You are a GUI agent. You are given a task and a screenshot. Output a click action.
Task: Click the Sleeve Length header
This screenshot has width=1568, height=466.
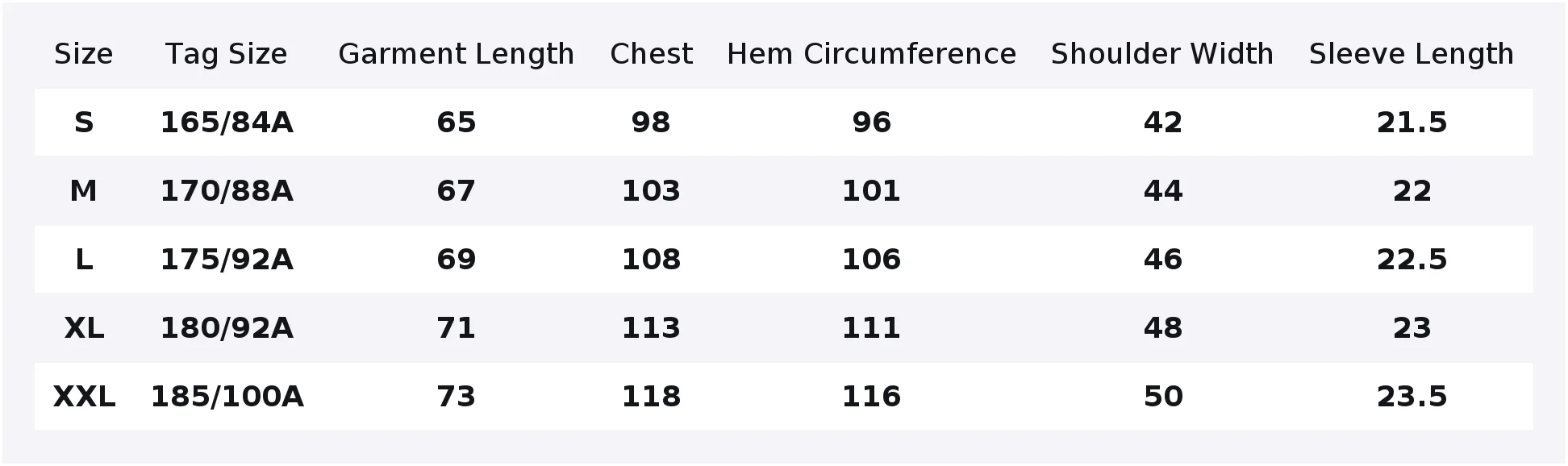click(1412, 54)
